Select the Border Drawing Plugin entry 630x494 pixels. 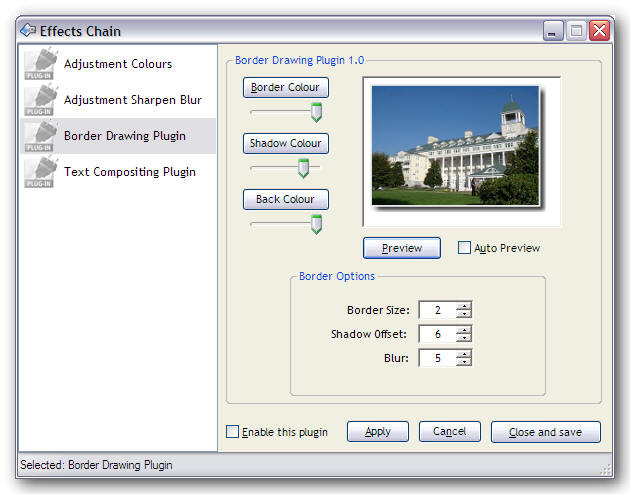[118, 136]
